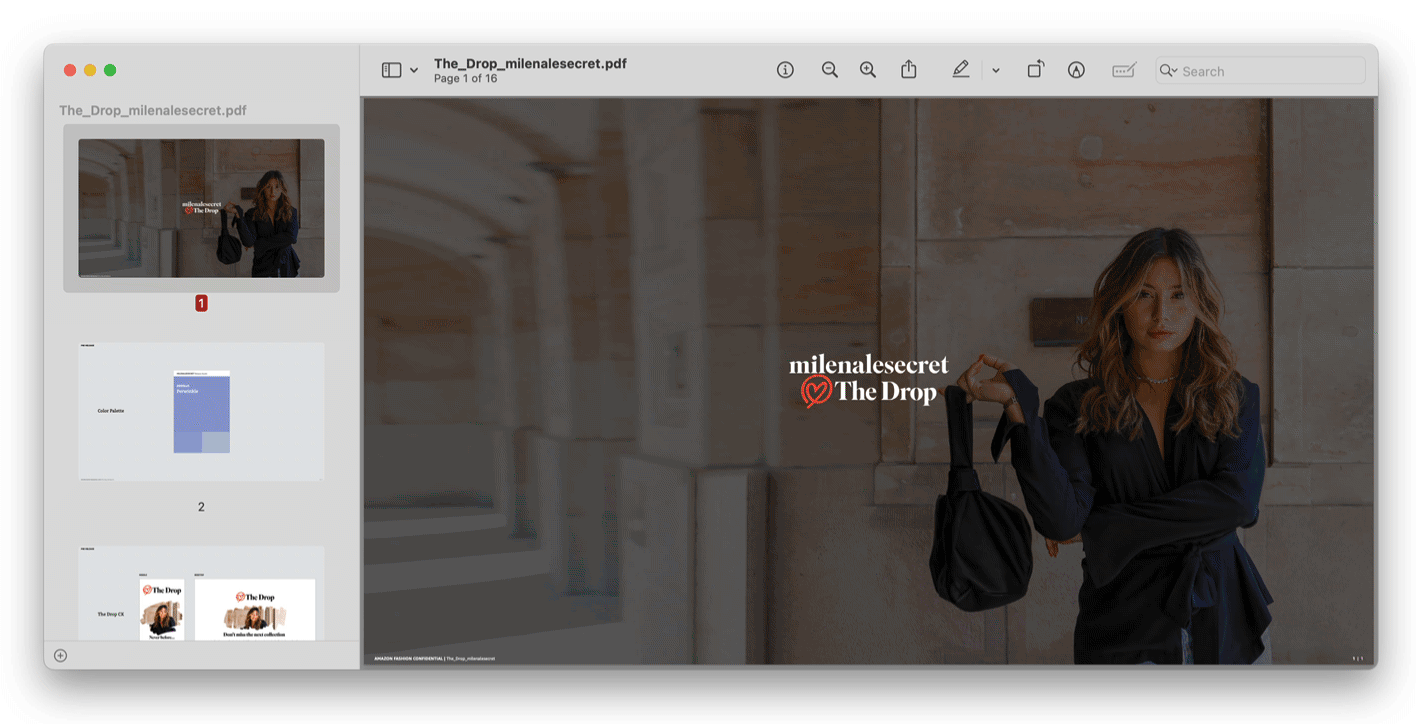The width and height of the screenshot is (1416, 724).
Task: Click page number label 2
Action: click(201, 507)
